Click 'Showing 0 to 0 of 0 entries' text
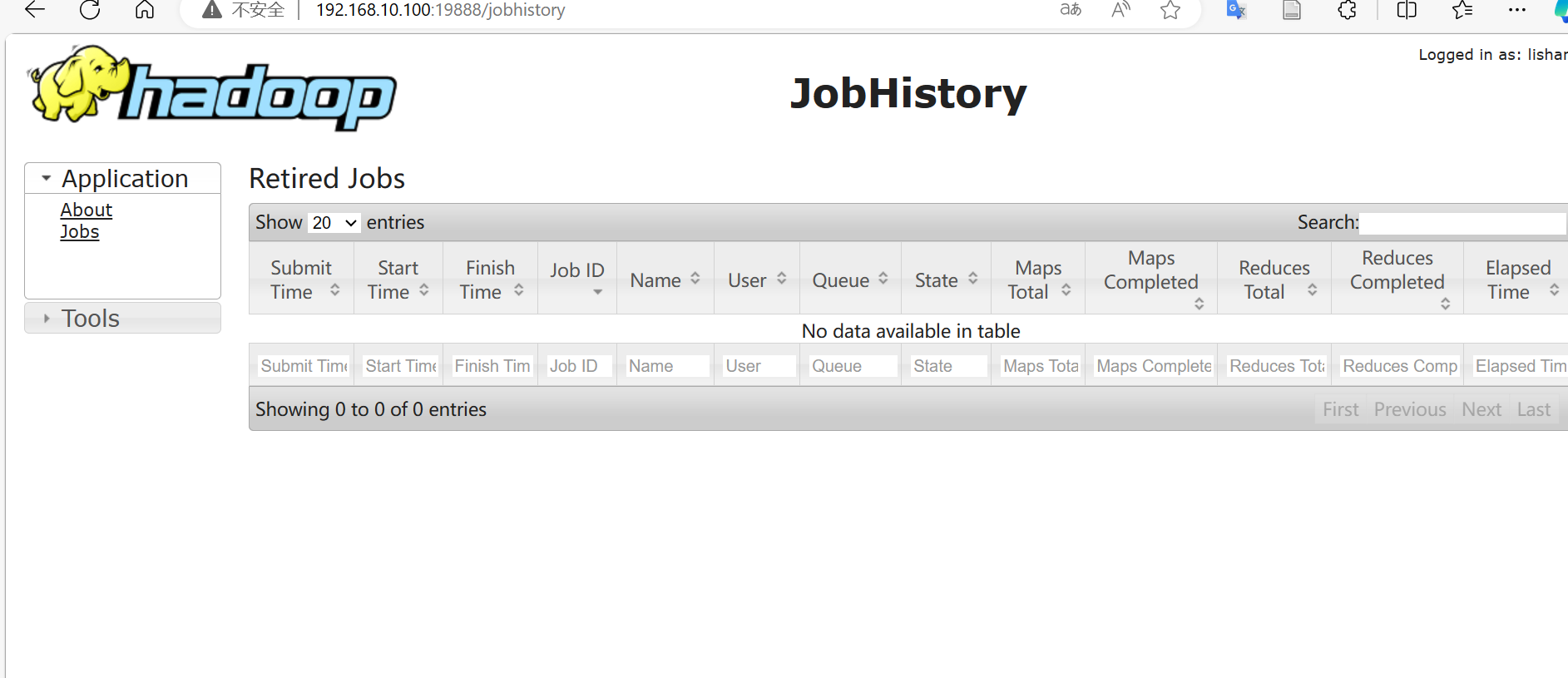This screenshot has height=678, width=1568. [x=371, y=409]
